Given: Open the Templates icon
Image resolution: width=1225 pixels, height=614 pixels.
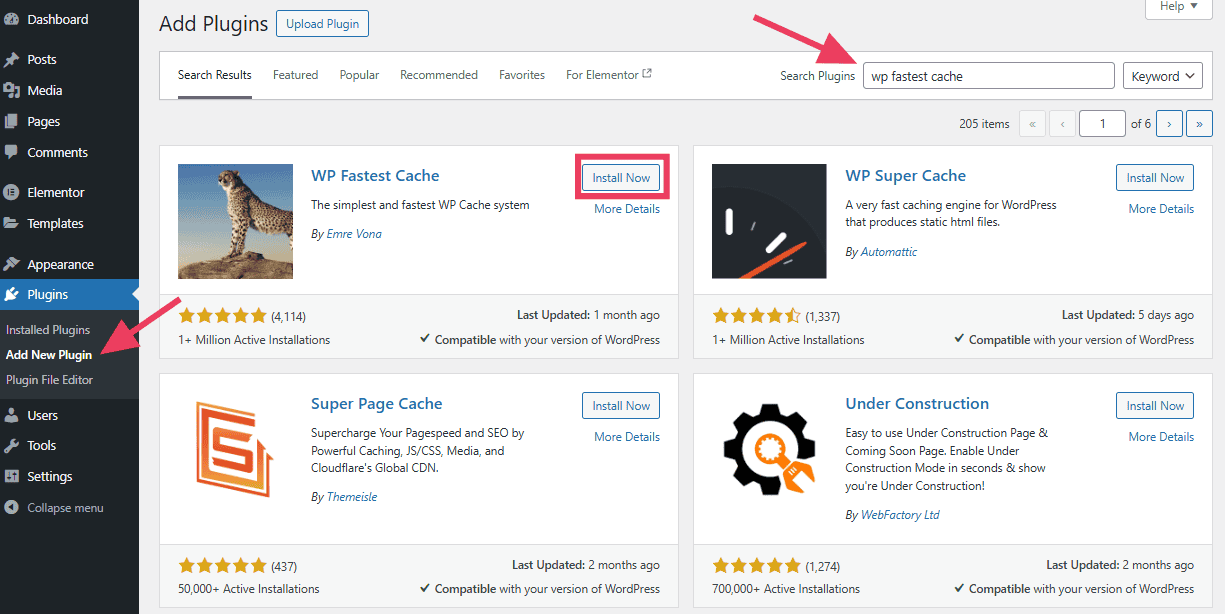Looking at the screenshot, I should click(x=14, y=223).
